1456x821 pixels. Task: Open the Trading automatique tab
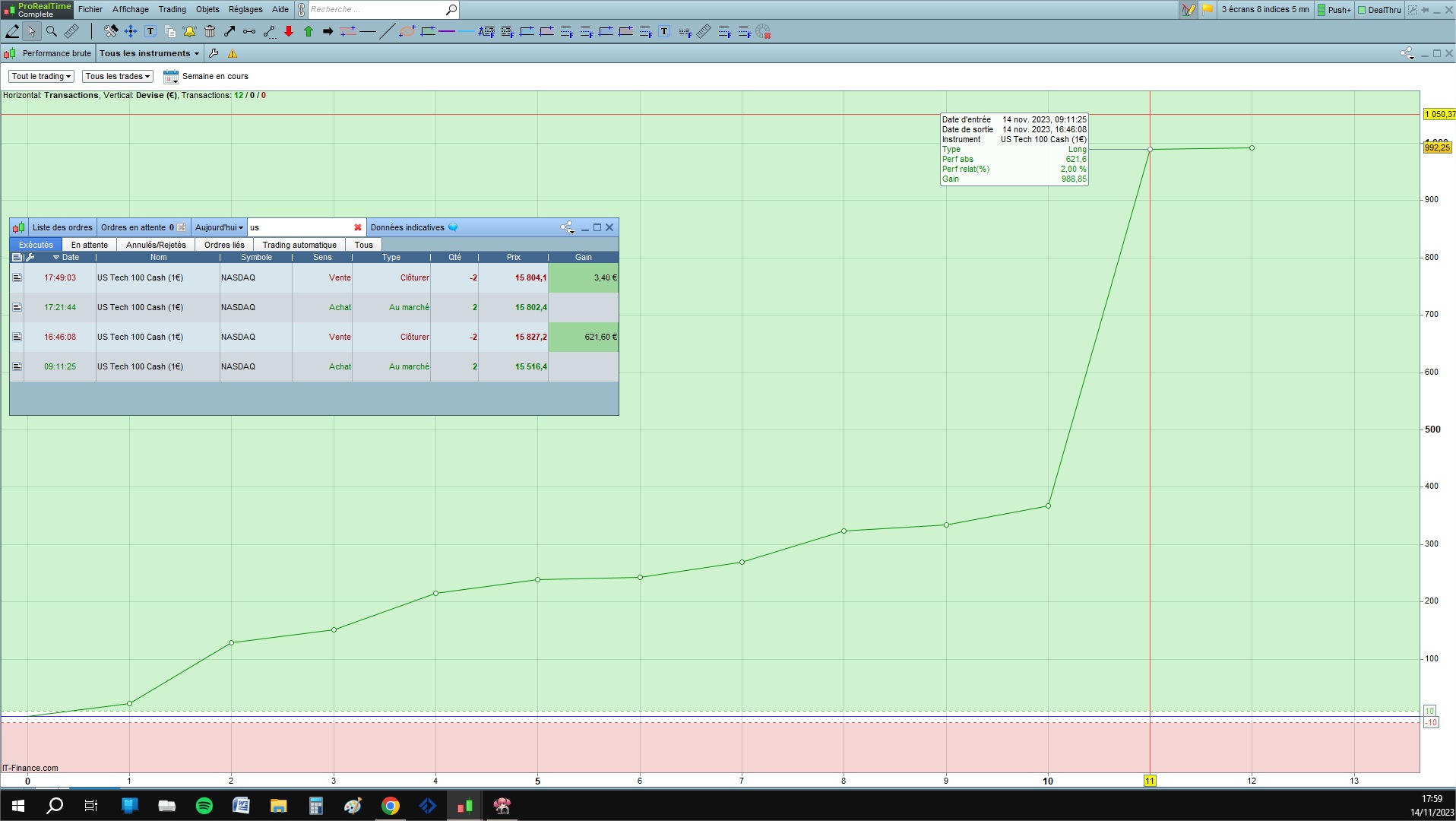[x=299, y=245]
